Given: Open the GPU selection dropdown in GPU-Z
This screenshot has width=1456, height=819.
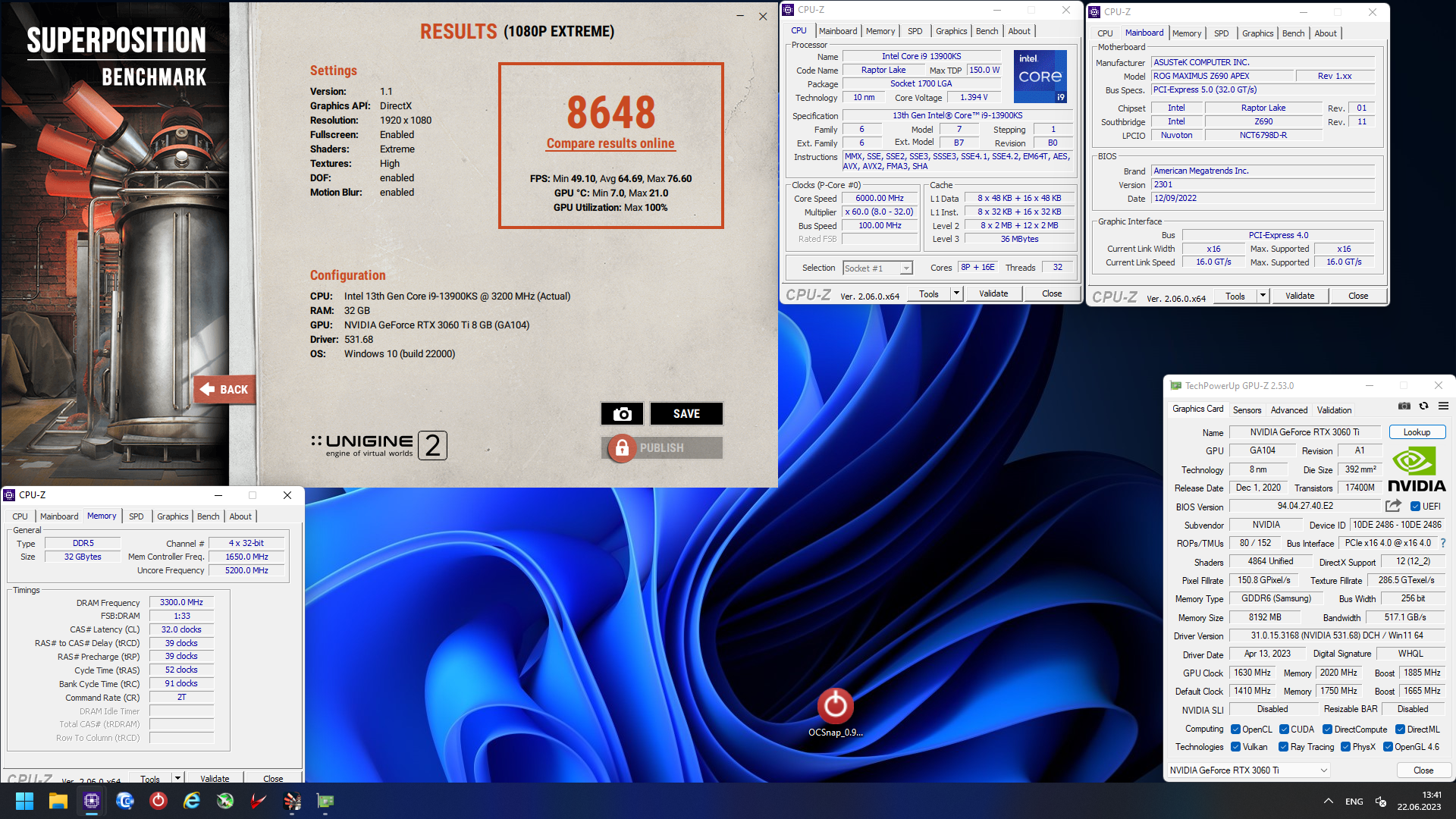Looking at the screenshot, I should click(x=1247, y=770).
